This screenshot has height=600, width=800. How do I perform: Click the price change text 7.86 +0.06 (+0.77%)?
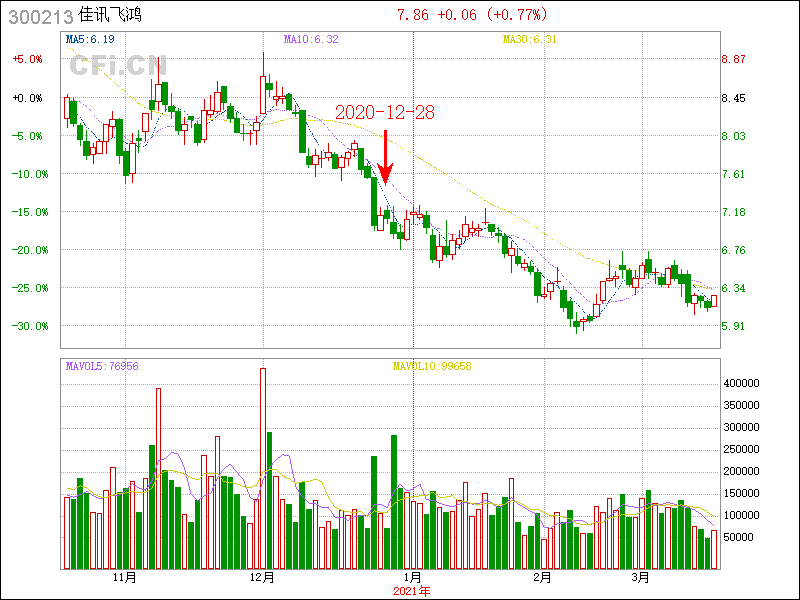click(472, 15)
